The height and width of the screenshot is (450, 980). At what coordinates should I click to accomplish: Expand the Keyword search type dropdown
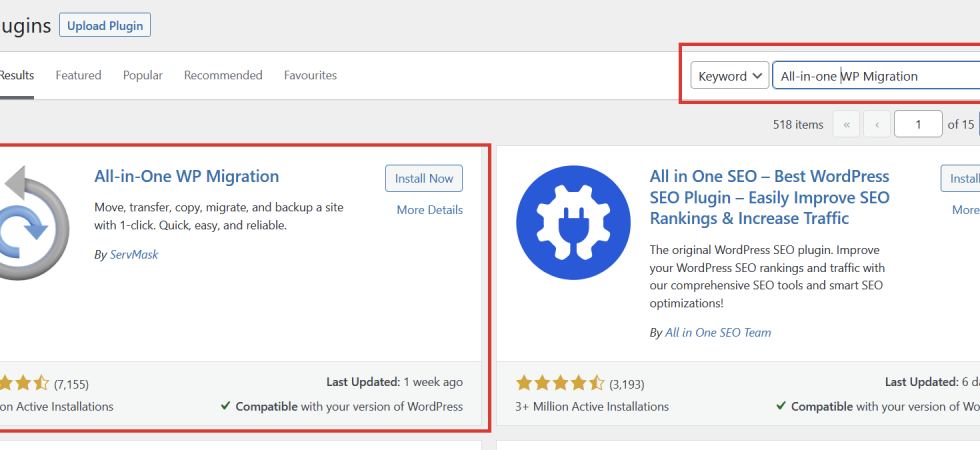(729, 76)
